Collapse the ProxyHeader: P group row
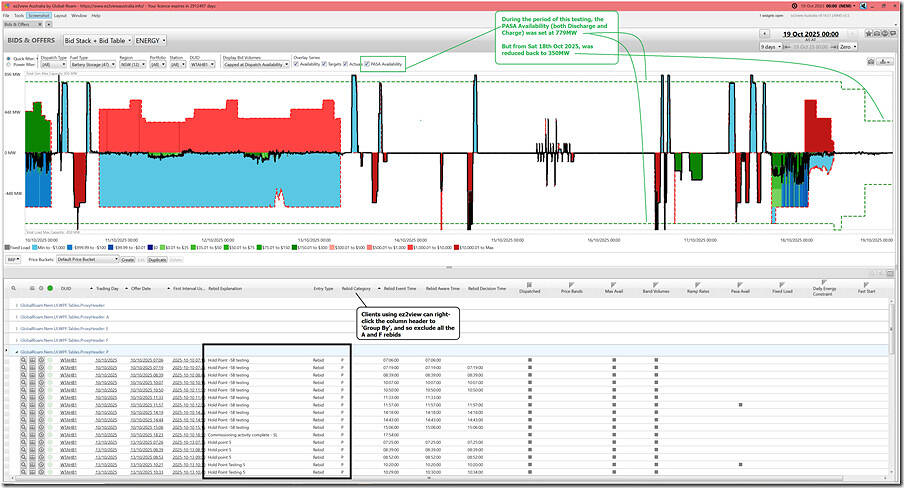The width and height of the screenshot is (904, 488). click(17, 352)
